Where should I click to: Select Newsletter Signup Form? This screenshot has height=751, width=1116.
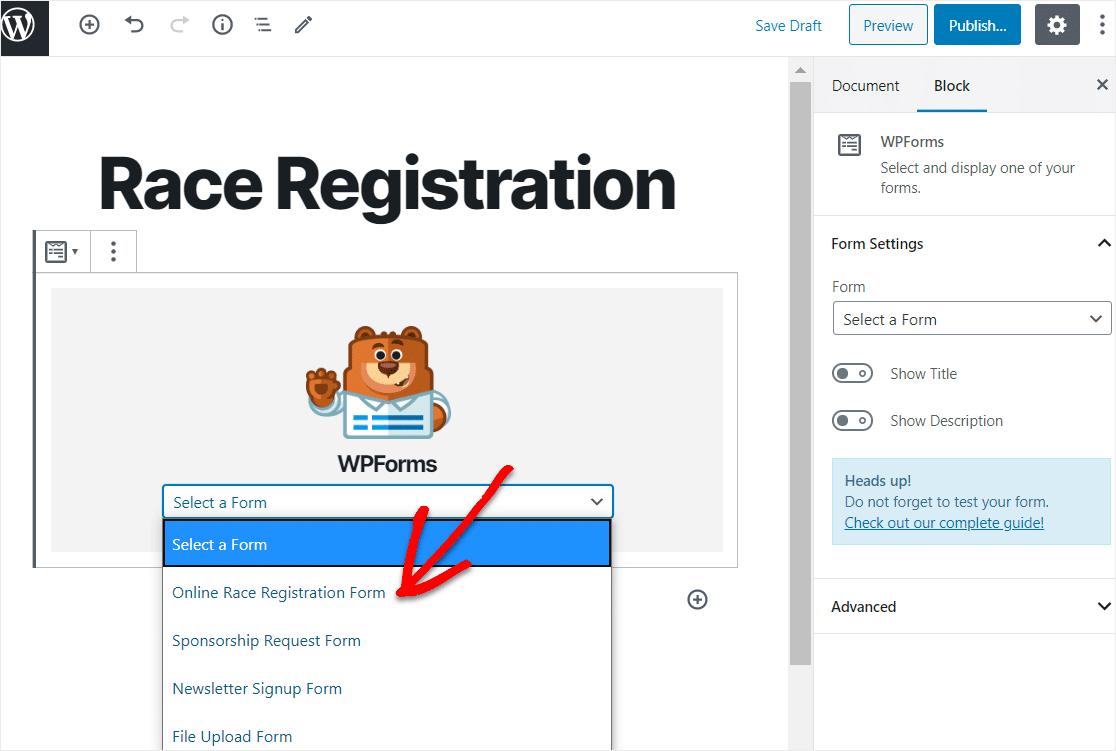point(387,688)
